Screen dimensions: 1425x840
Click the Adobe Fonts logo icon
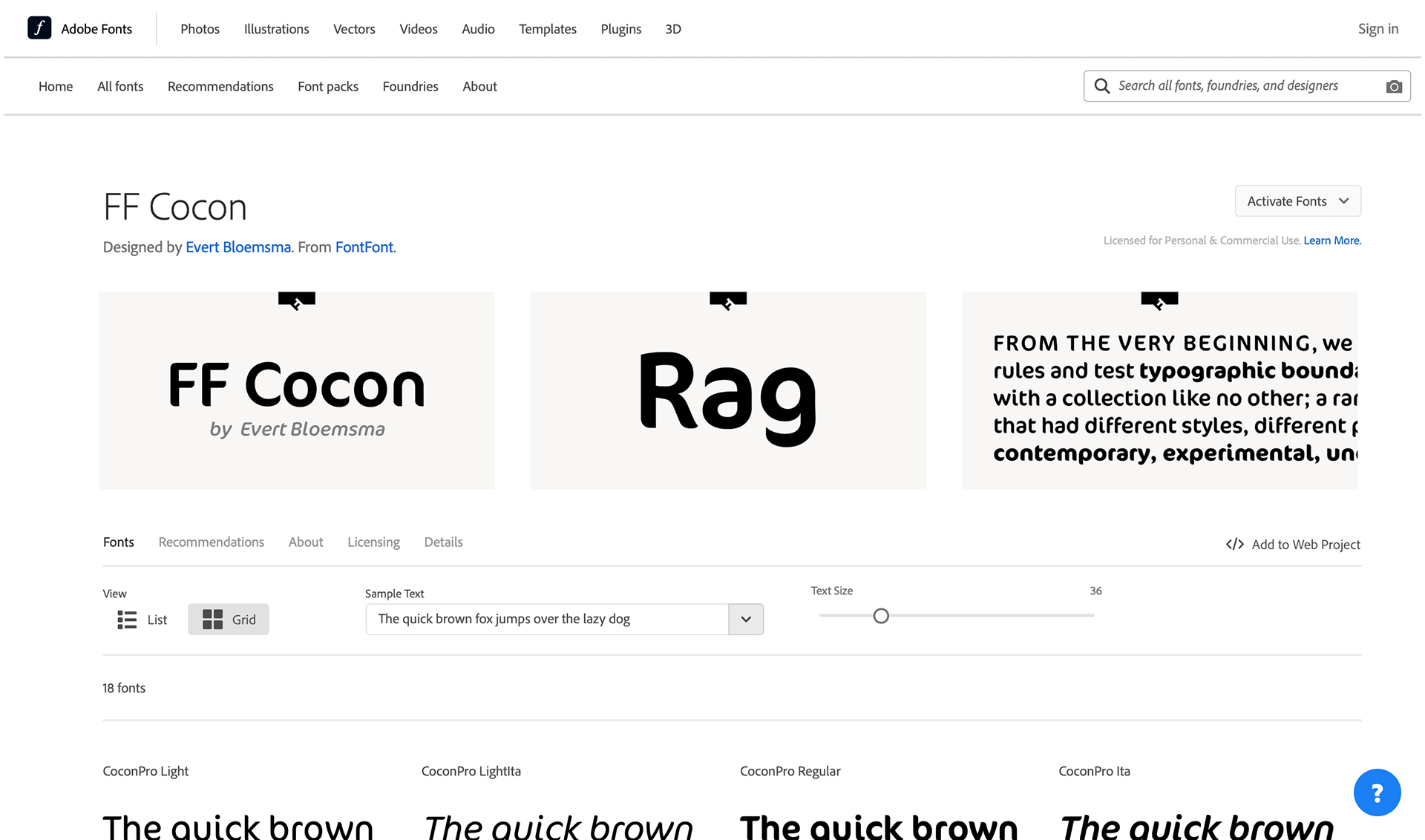click(39, 28)
